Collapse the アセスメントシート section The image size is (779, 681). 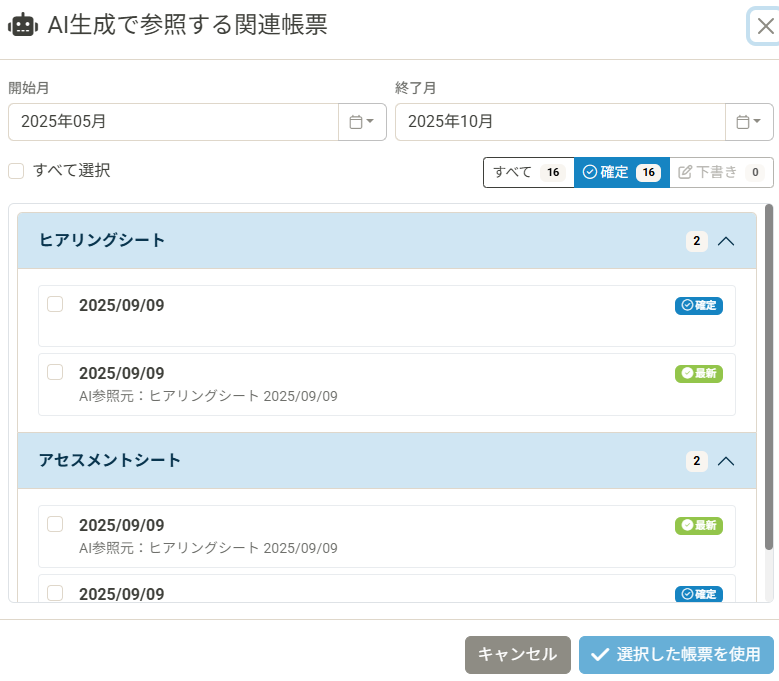[727, 461]
